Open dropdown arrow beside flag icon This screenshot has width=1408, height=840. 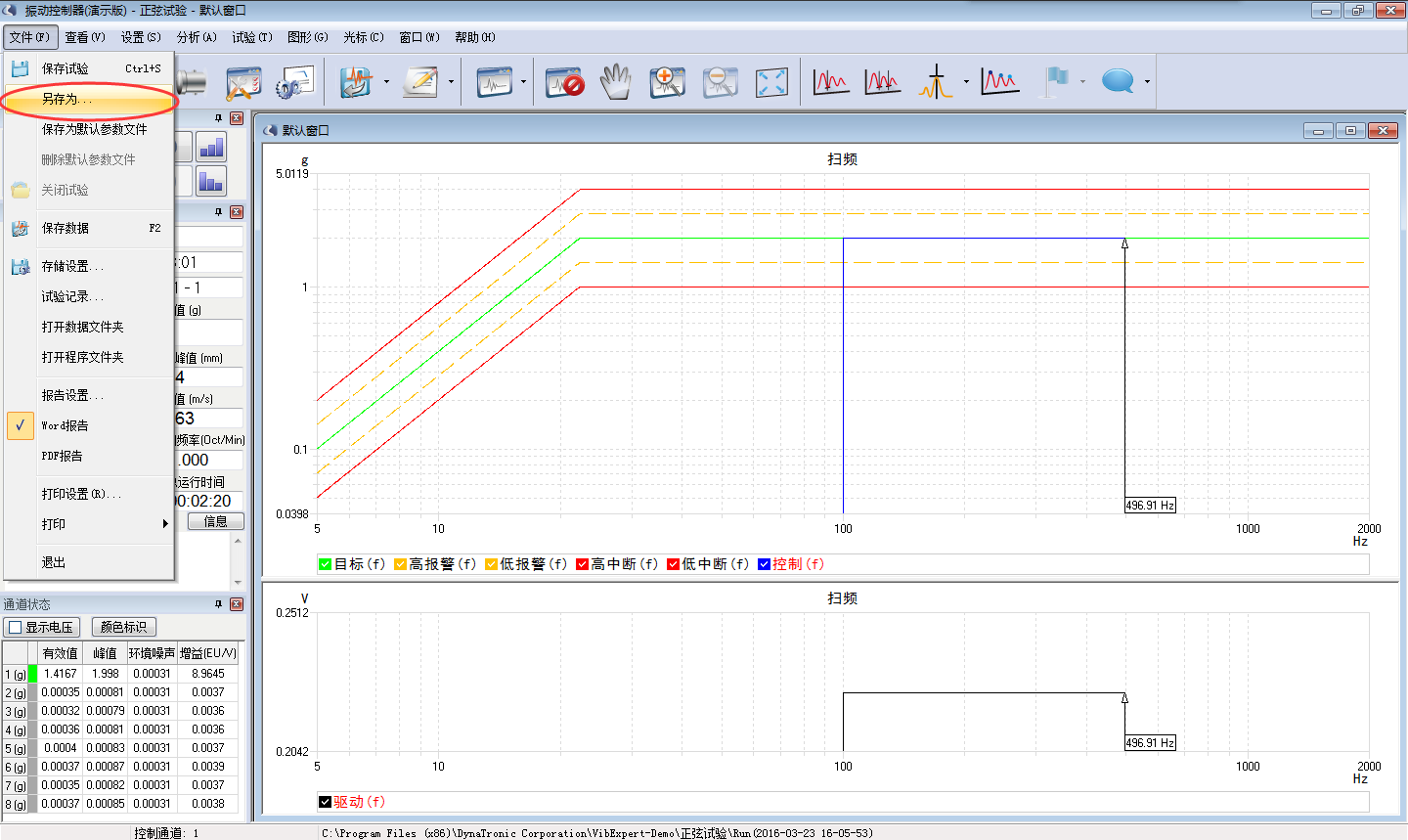[1082, 82]
